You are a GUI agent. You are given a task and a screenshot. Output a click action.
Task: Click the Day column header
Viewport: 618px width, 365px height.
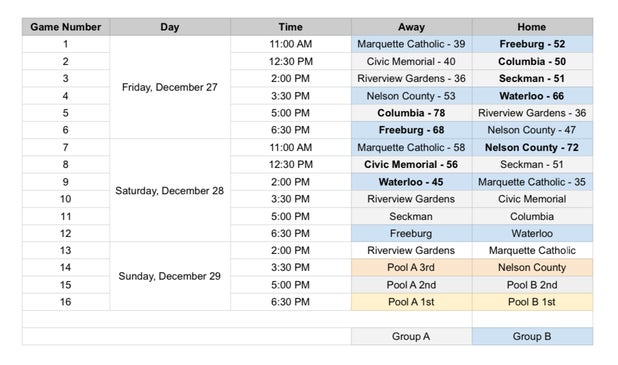[x=170, y=27]
